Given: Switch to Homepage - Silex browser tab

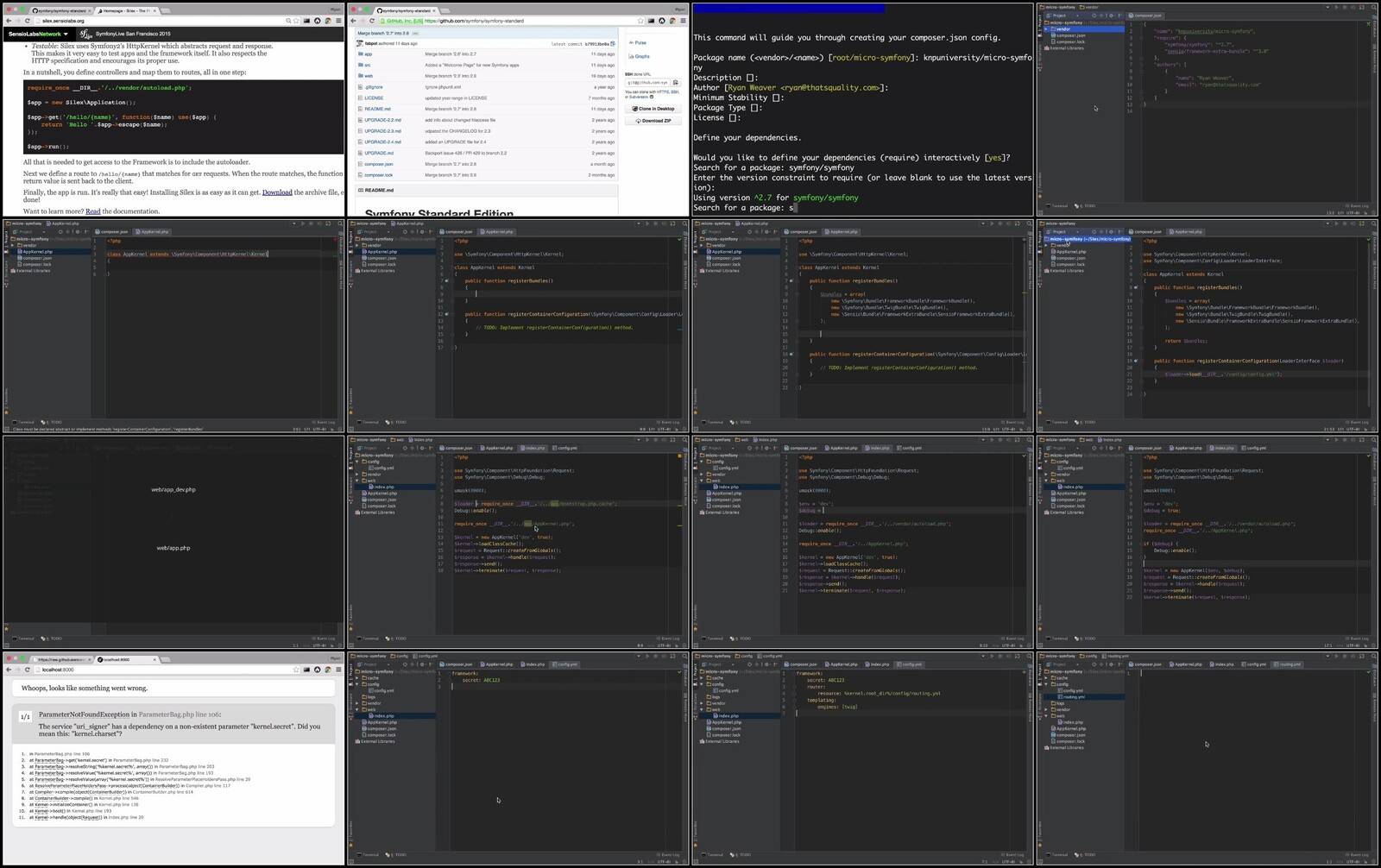Looking at the screenshot, I should (127, 10).
